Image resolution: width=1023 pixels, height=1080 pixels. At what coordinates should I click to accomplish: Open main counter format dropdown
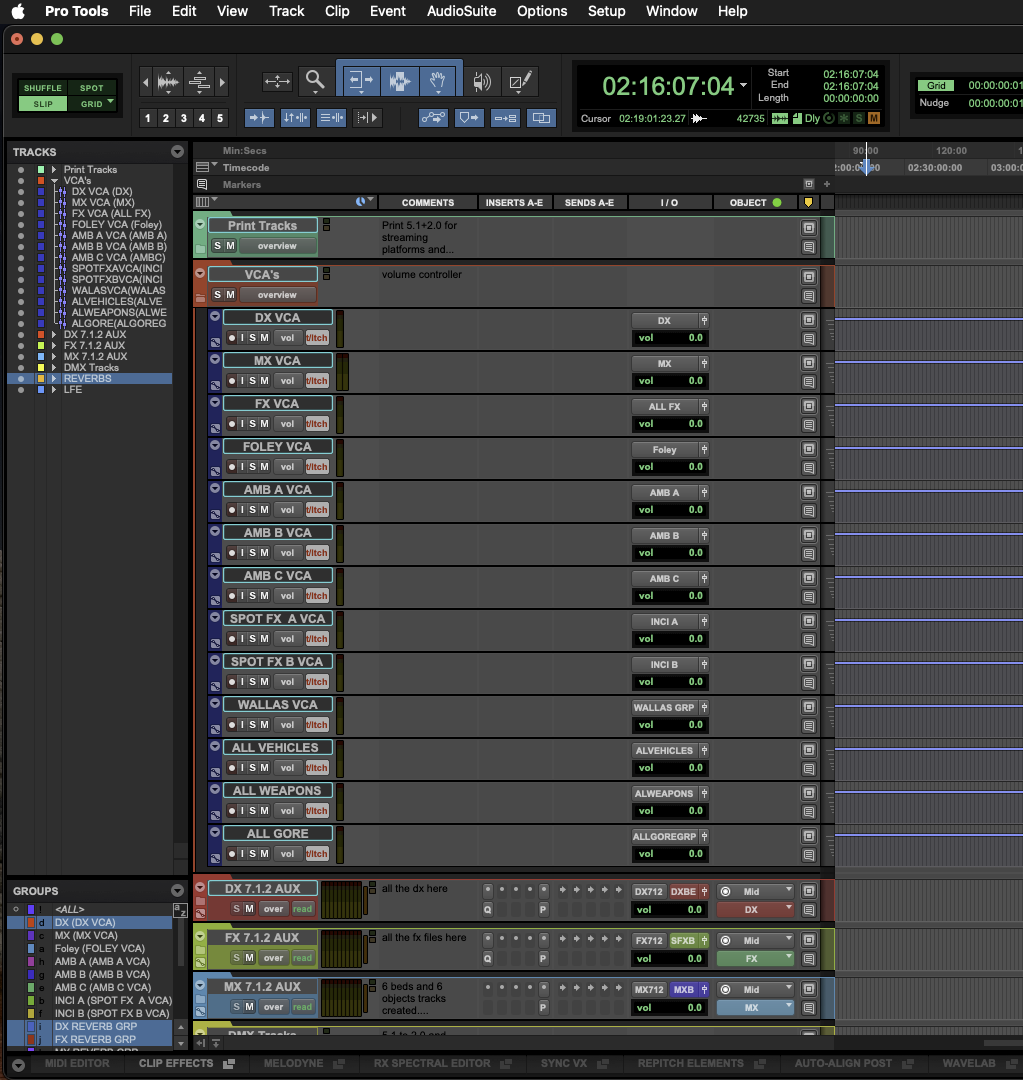coord(744,85)
